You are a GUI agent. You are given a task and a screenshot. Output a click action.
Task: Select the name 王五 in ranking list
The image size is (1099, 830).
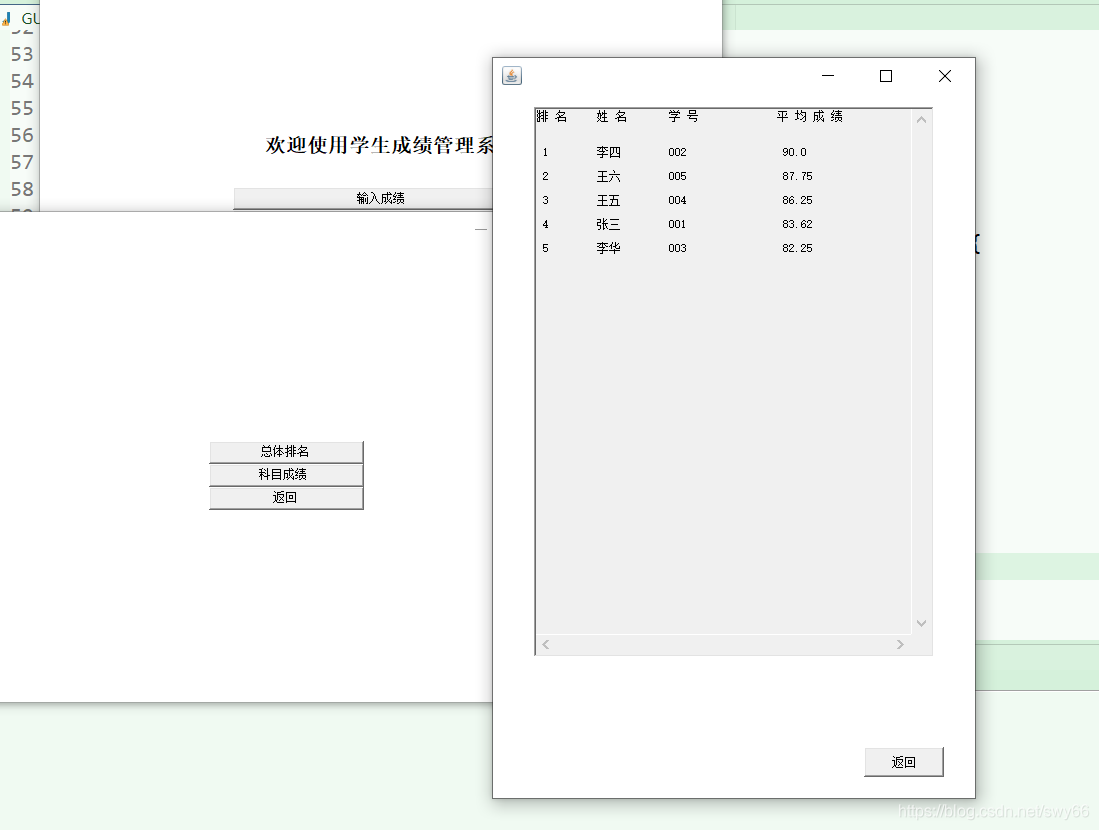[x=608, y=200]
